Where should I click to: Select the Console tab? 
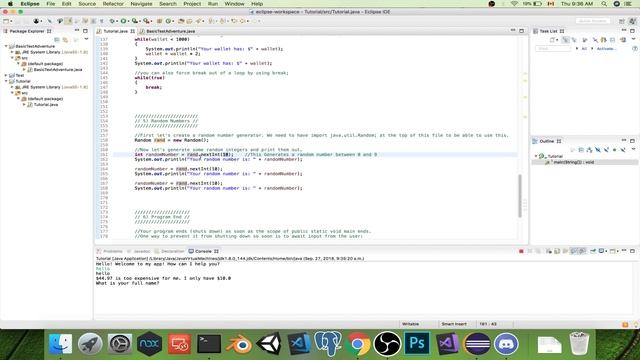pos(203,251)
